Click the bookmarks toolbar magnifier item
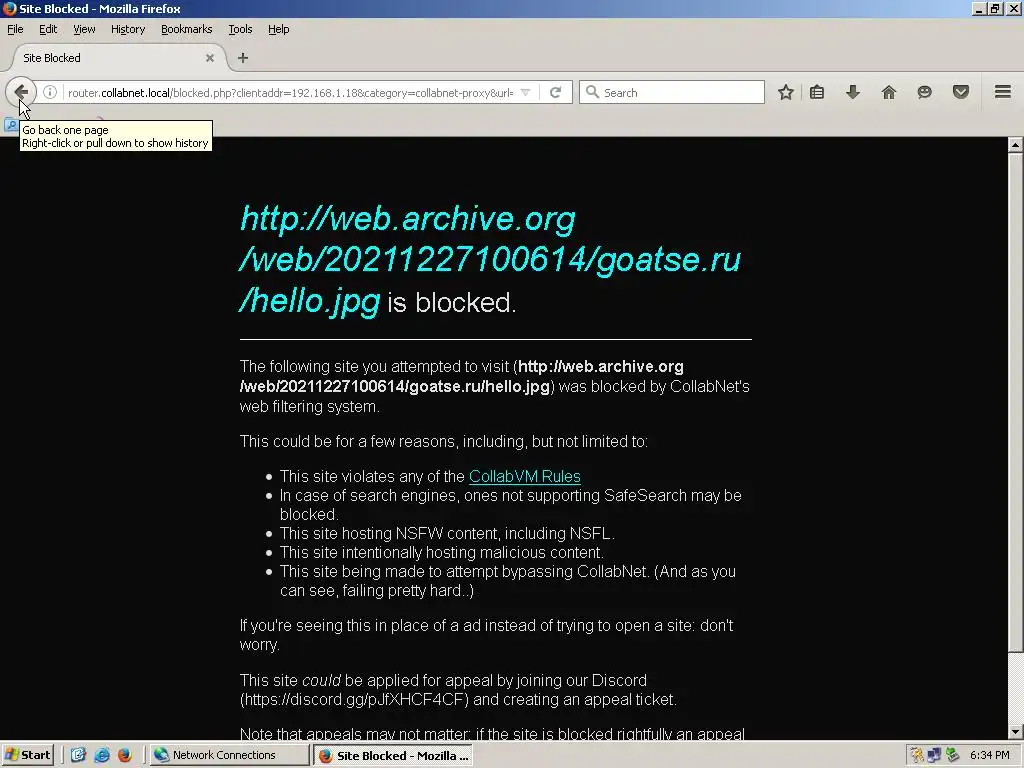This screenshot has width=1024, height=768. tap(10, 125)
